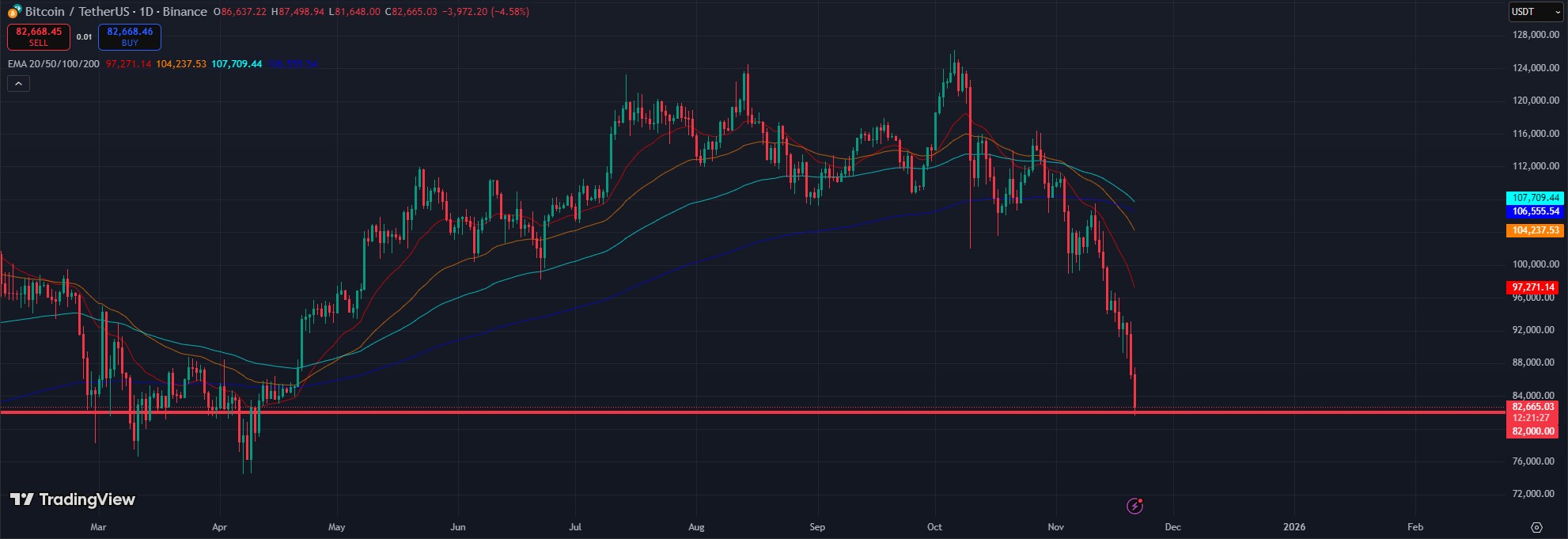1568x539 pixels.
Task: Click 128,000.00 on the price axis
Action: [x=1536, y=35]
